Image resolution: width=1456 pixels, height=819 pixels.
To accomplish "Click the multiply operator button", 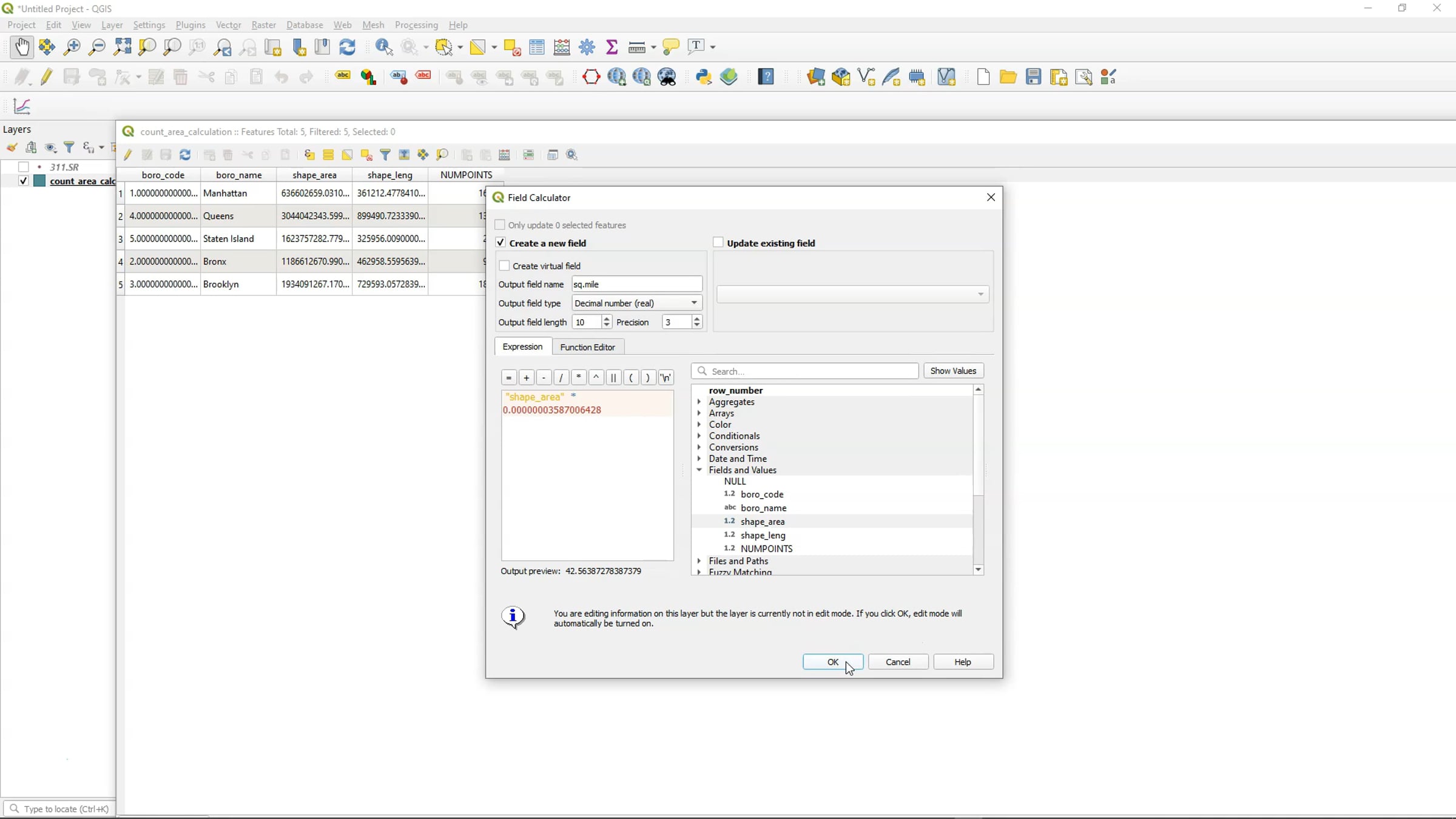I will click(579, 377).
